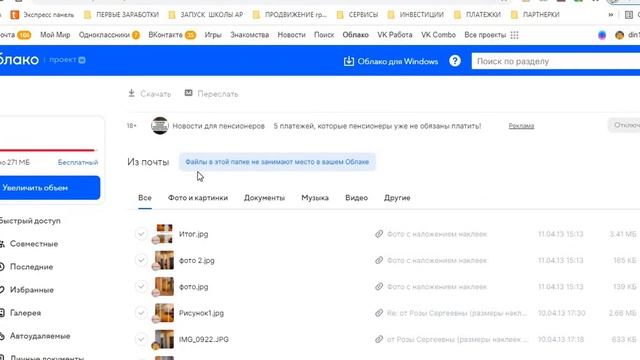Focus the Поиск по разделу search field

(x=556, y=61)
